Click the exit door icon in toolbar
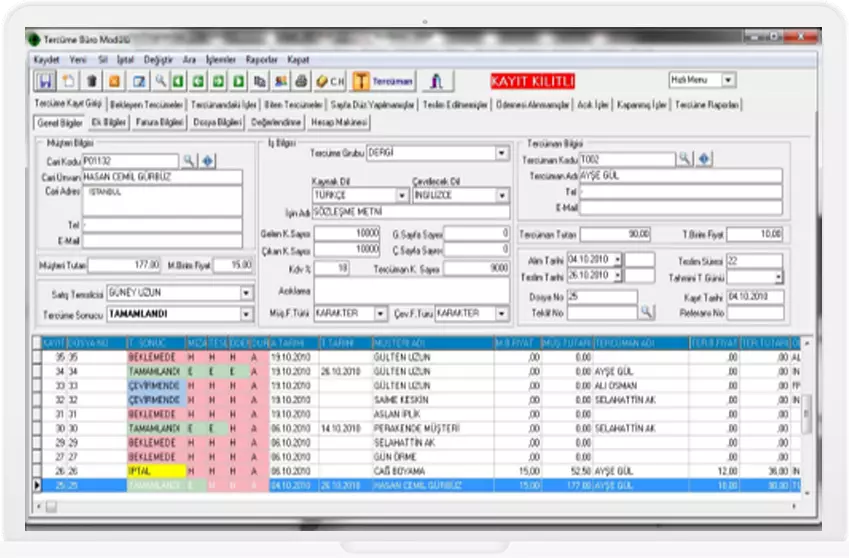Viewport: 849px width, 558px height. 436,81
